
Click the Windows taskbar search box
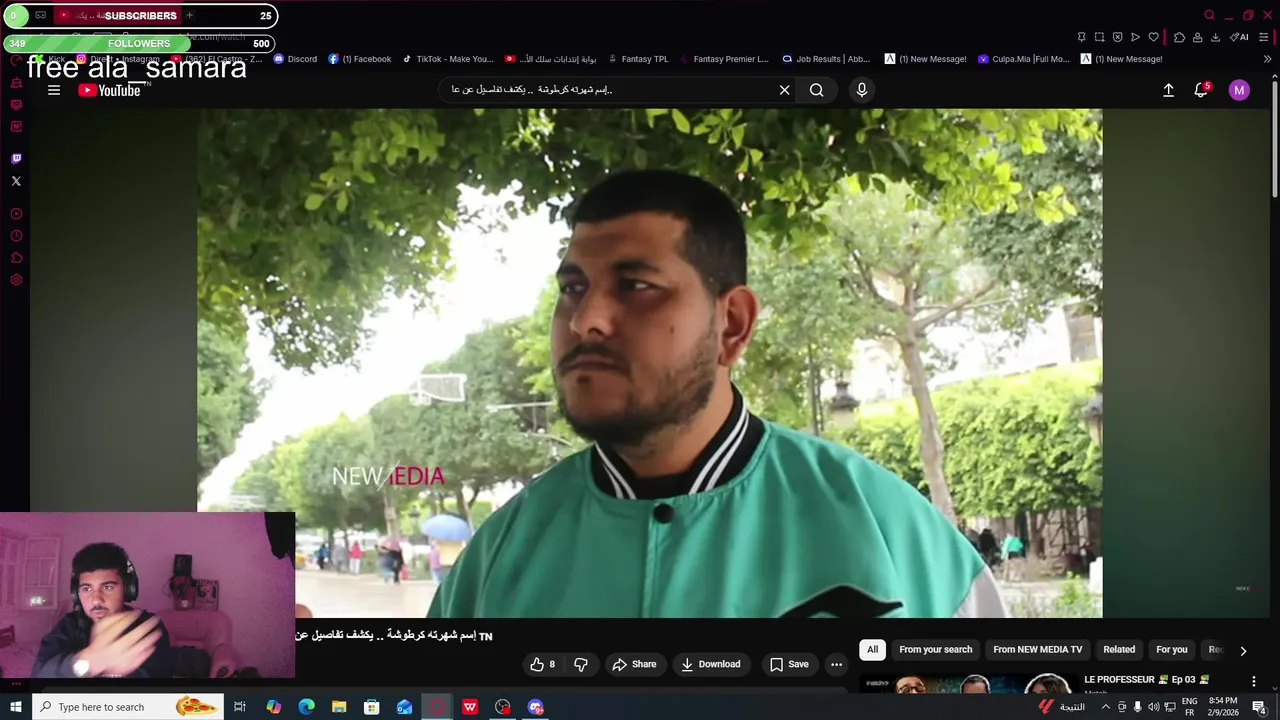point(127,707)
